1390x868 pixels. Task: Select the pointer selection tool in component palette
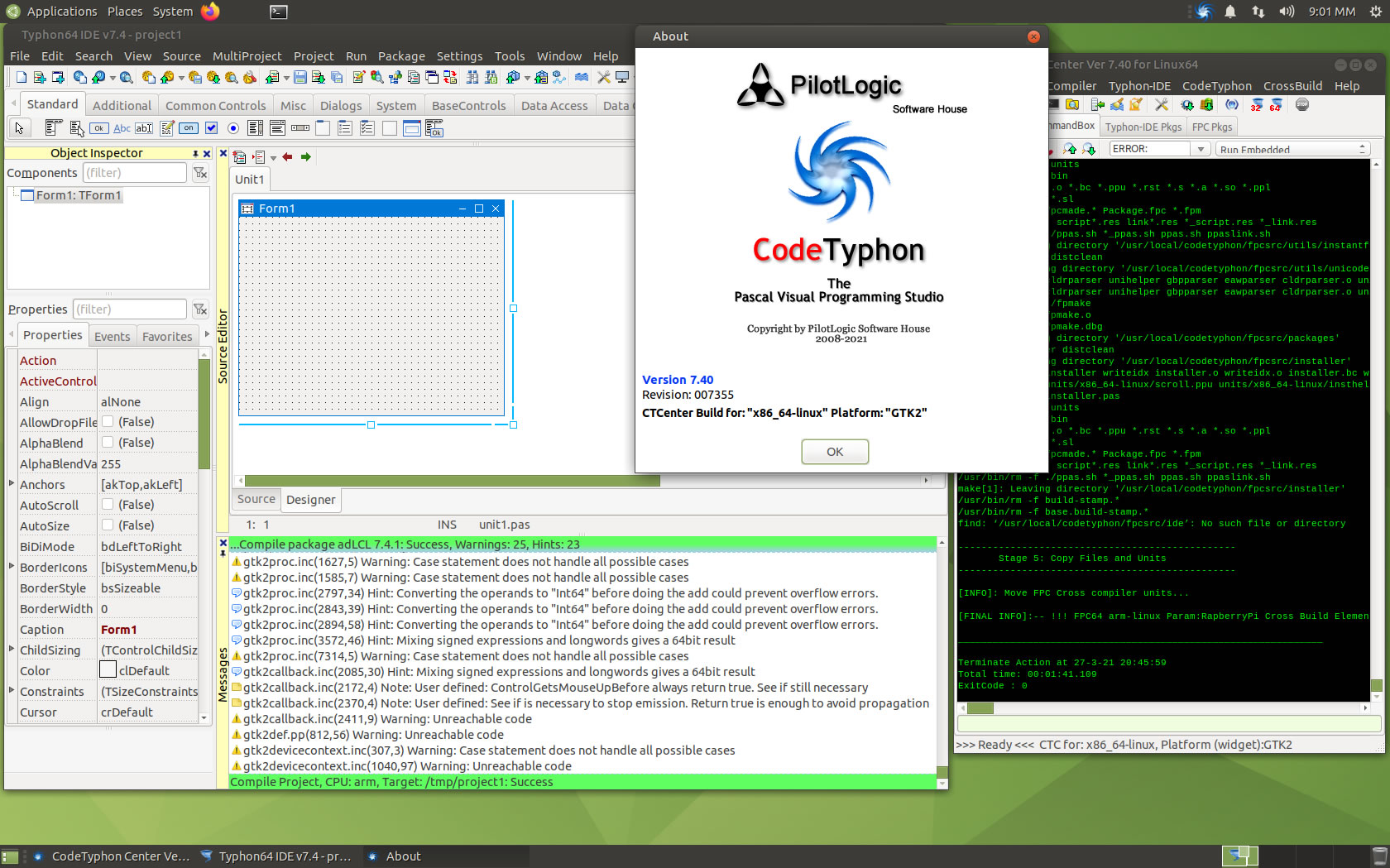(x=19, y=128)
